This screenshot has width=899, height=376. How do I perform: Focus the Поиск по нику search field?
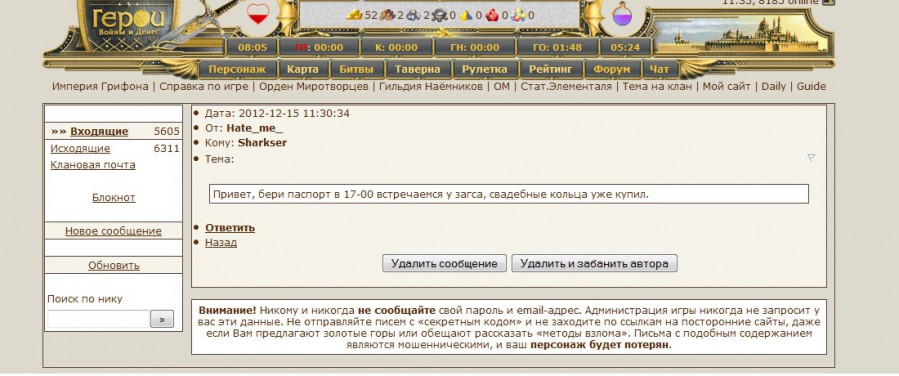98,319
